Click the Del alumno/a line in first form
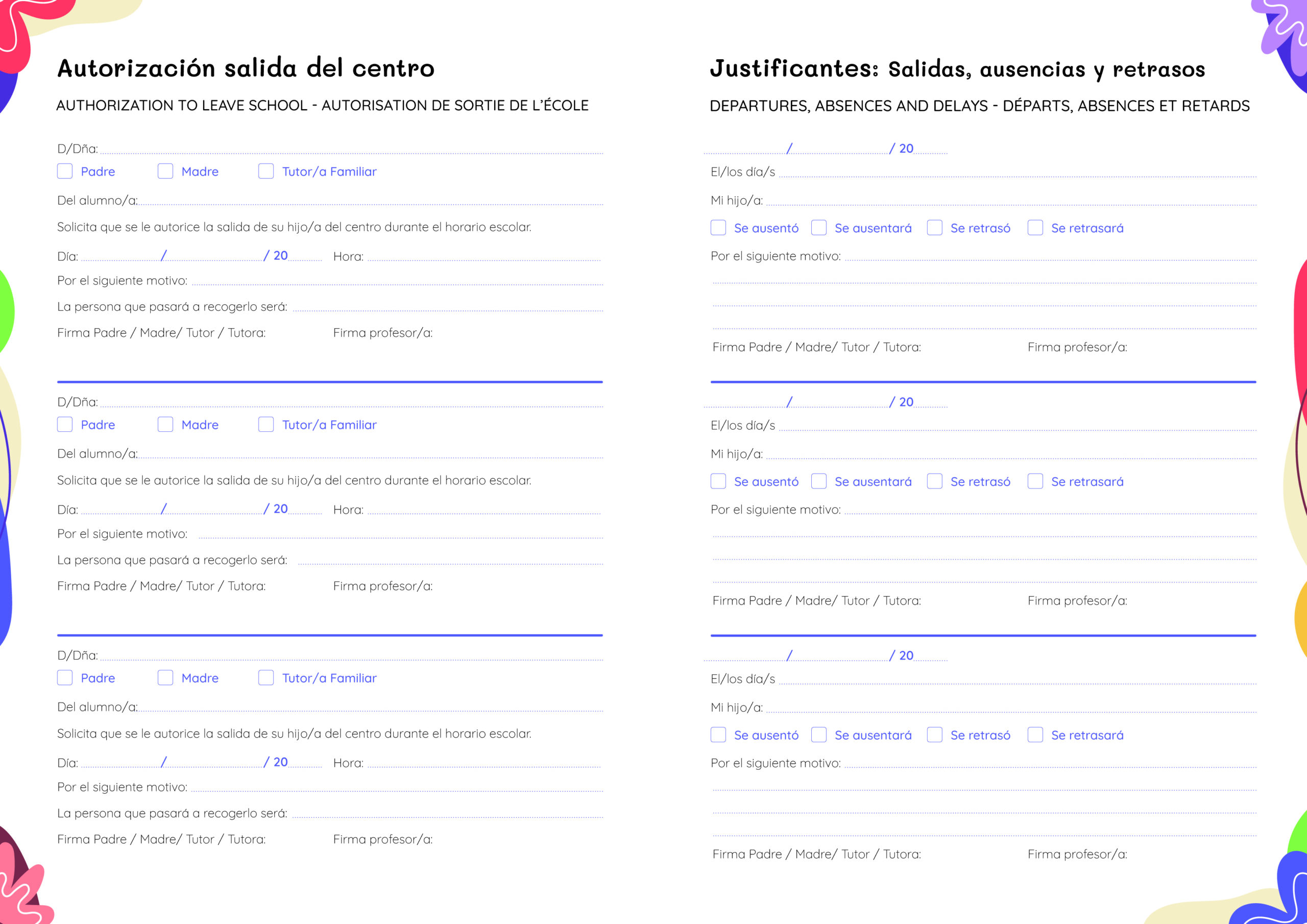 (x=370, y=201)
